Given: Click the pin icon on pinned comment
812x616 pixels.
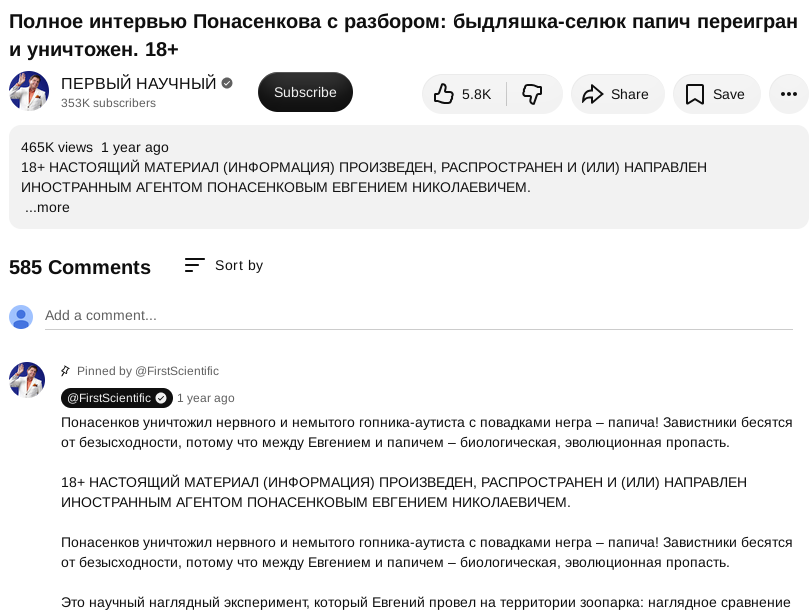Looking at the screenshot, I should 65,371.
